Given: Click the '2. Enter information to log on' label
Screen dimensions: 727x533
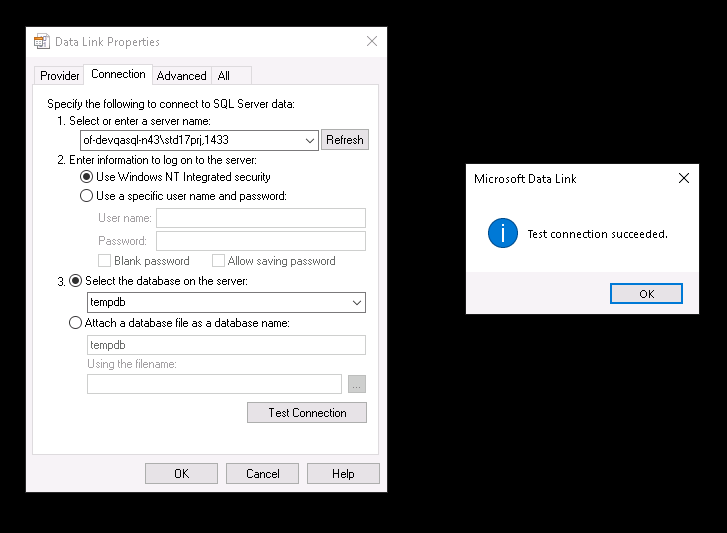Looking at the screenshot, I should point(157,160).
